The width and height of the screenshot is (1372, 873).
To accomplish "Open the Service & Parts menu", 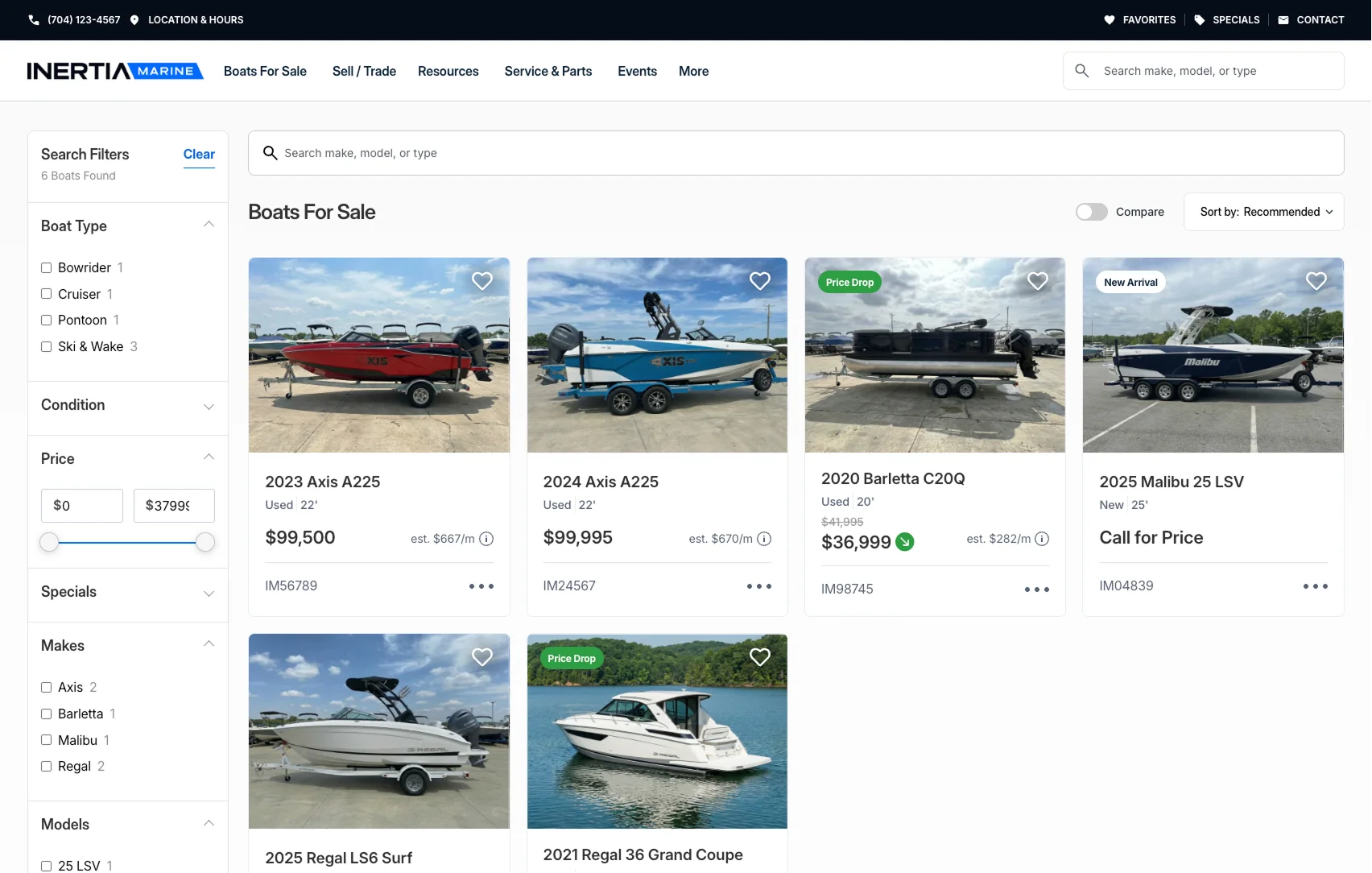I will point(548,71).
